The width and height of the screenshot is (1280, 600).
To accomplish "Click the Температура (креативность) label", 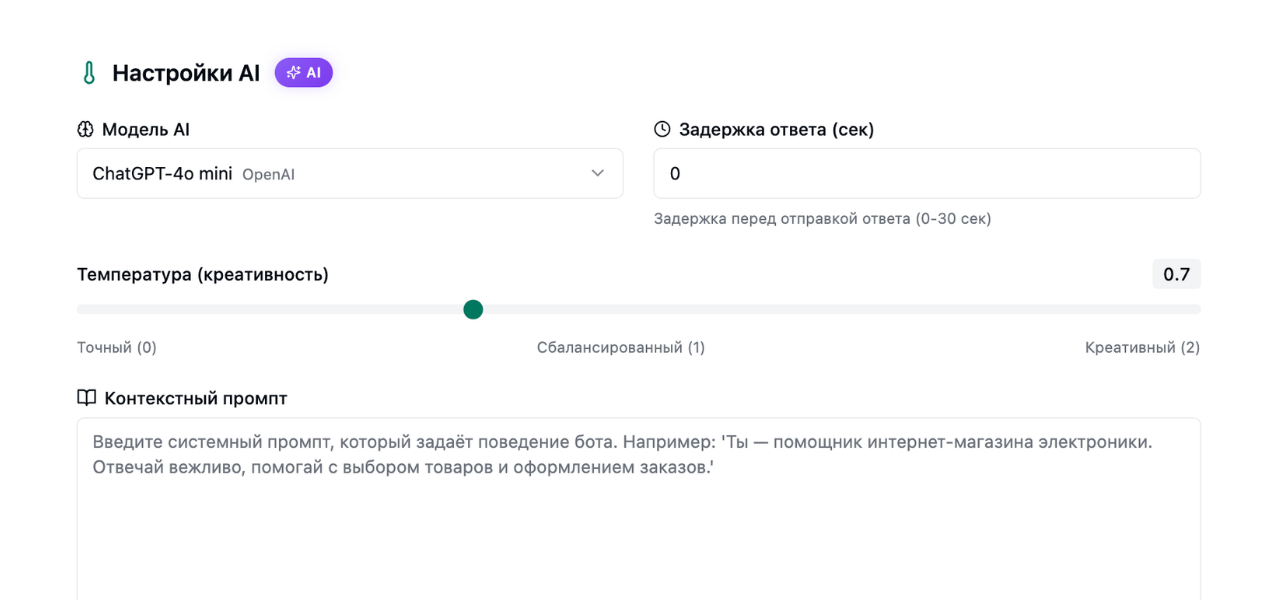I will click(x=203, y=274).
